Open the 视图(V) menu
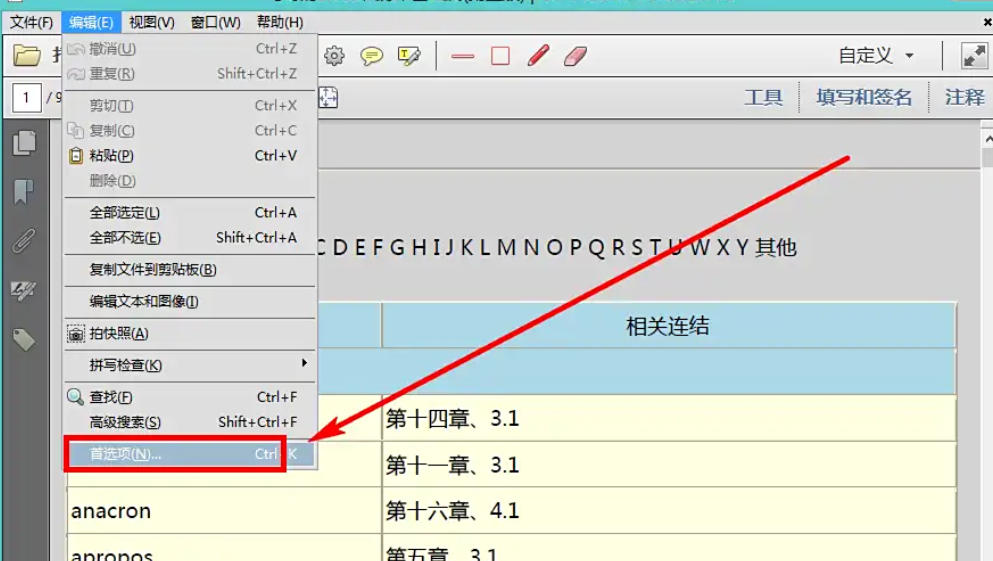This screenshot has width=993, height=561. click(x=152, y=22)
